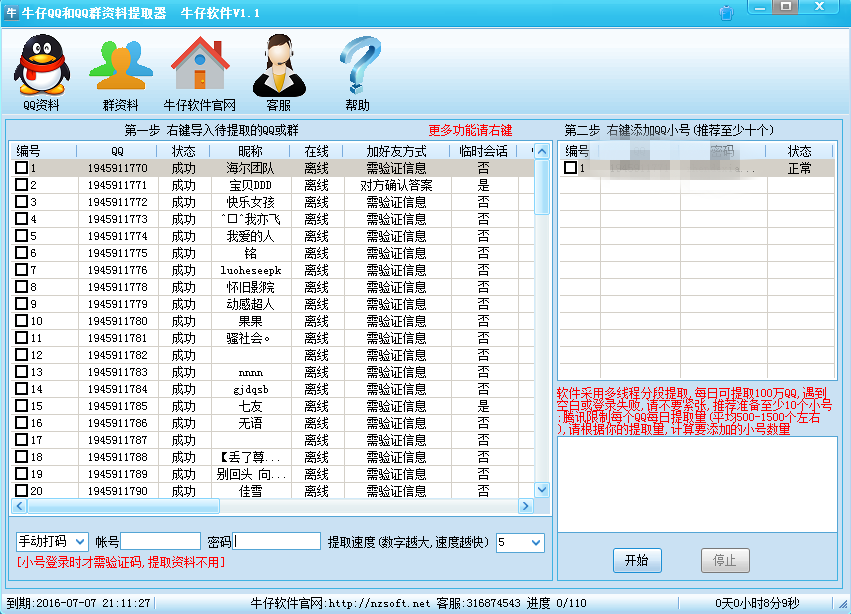Click the list's scroll left arrow
The image size is (851, 614).
tap(19, 507)
